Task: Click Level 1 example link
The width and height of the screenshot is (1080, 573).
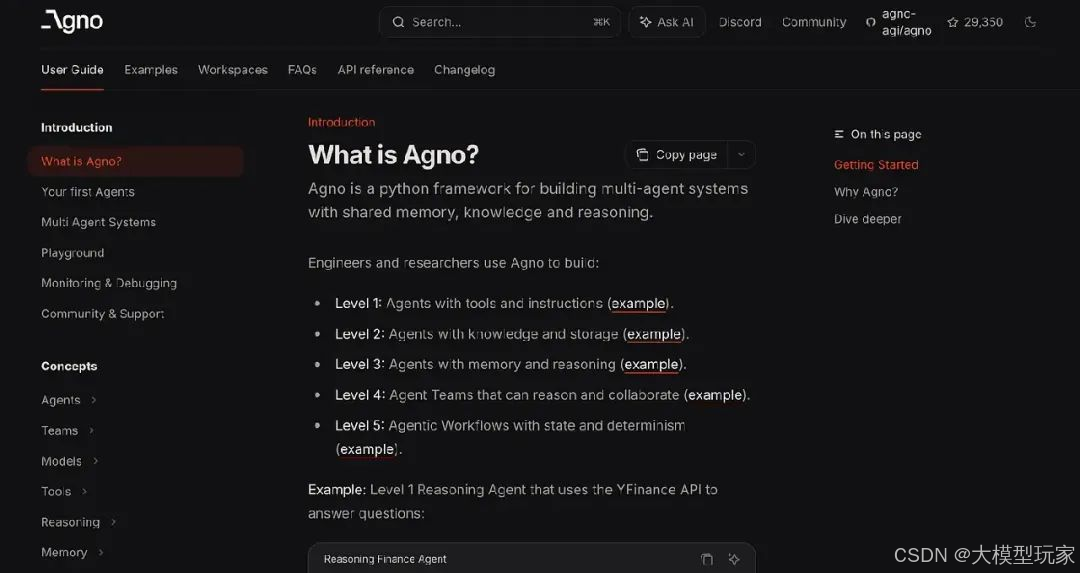Action: (x=638, y=304)
